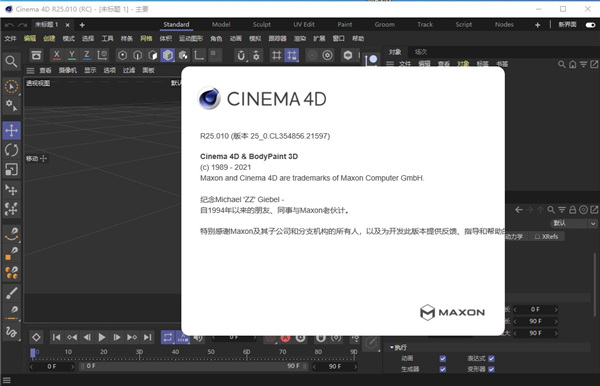This screenshot has width=600, height=386.
Task: Click the asset browser box icon
Action: (36, 55)
